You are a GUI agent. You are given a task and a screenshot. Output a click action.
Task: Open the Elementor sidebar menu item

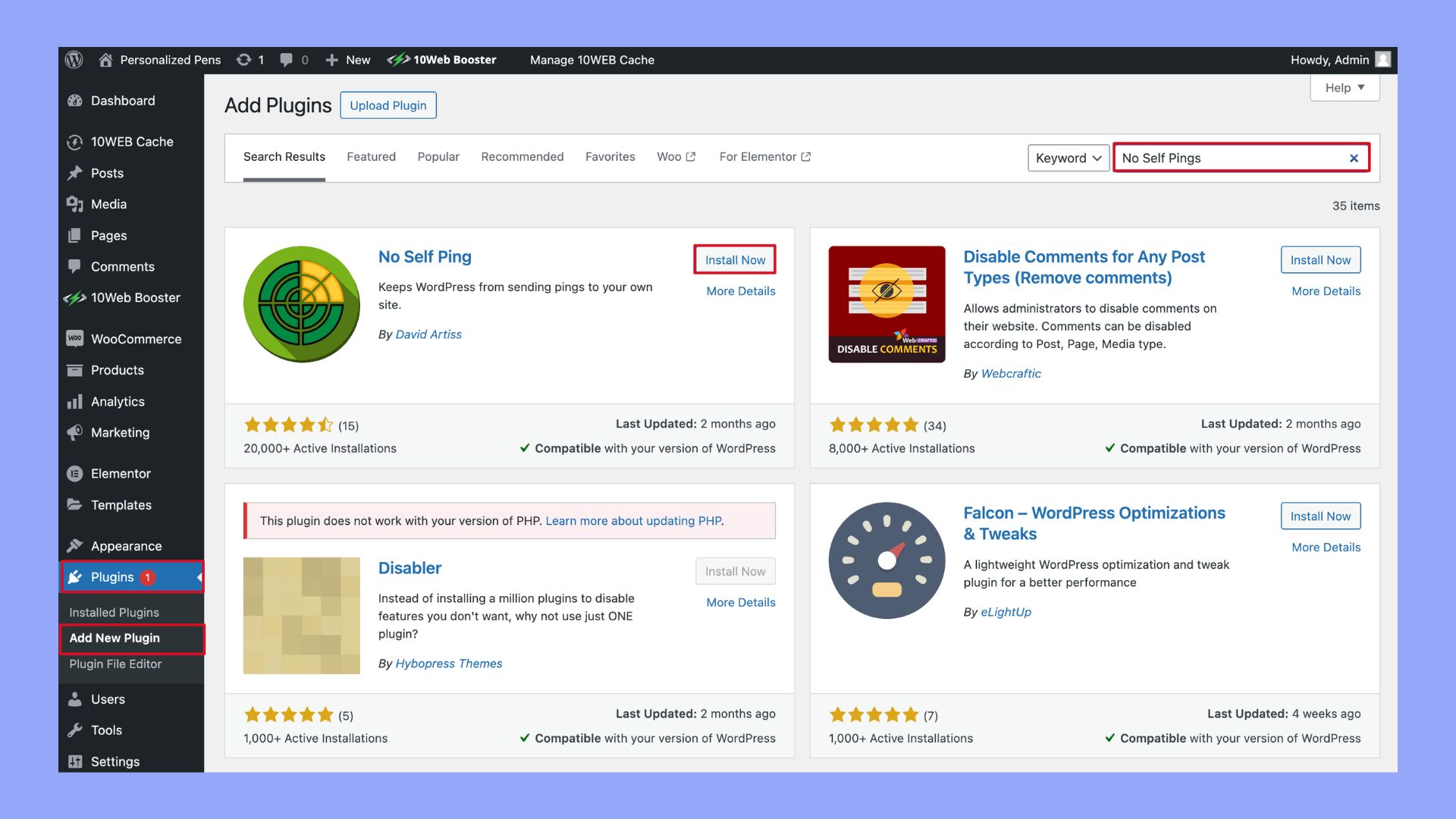click(121, 473)
